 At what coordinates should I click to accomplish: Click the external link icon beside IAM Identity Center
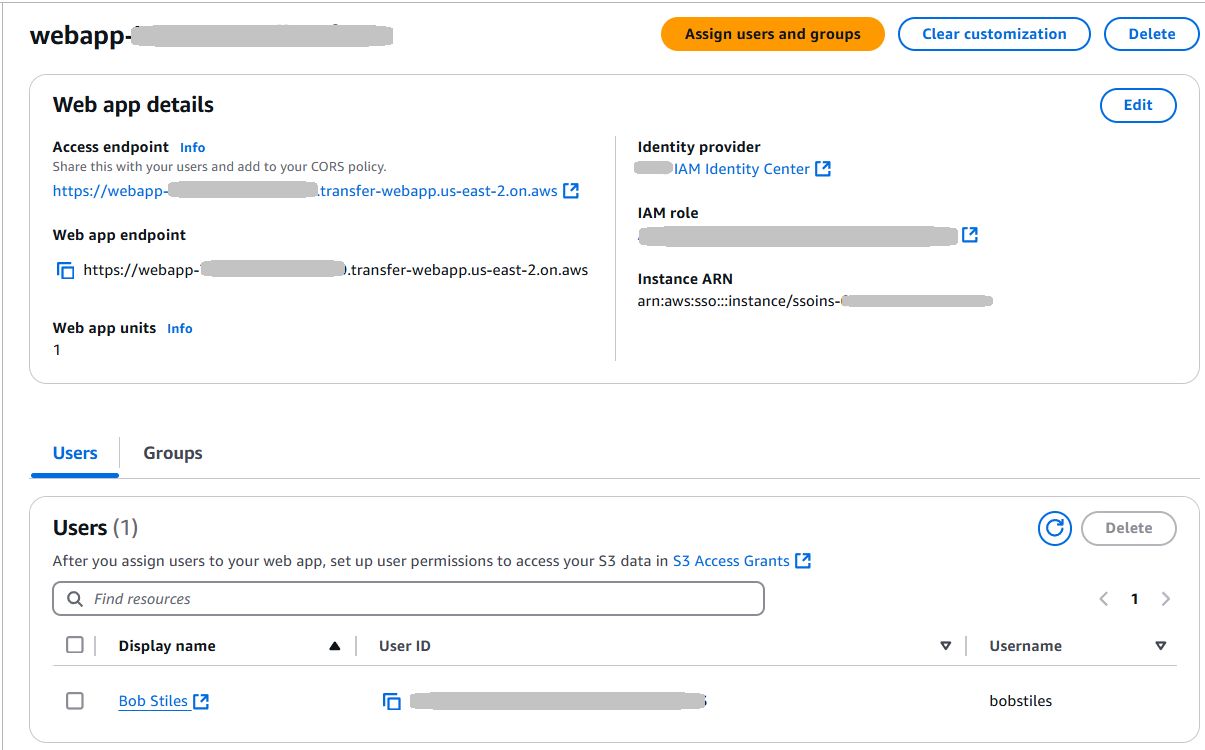tap(823, 169)
